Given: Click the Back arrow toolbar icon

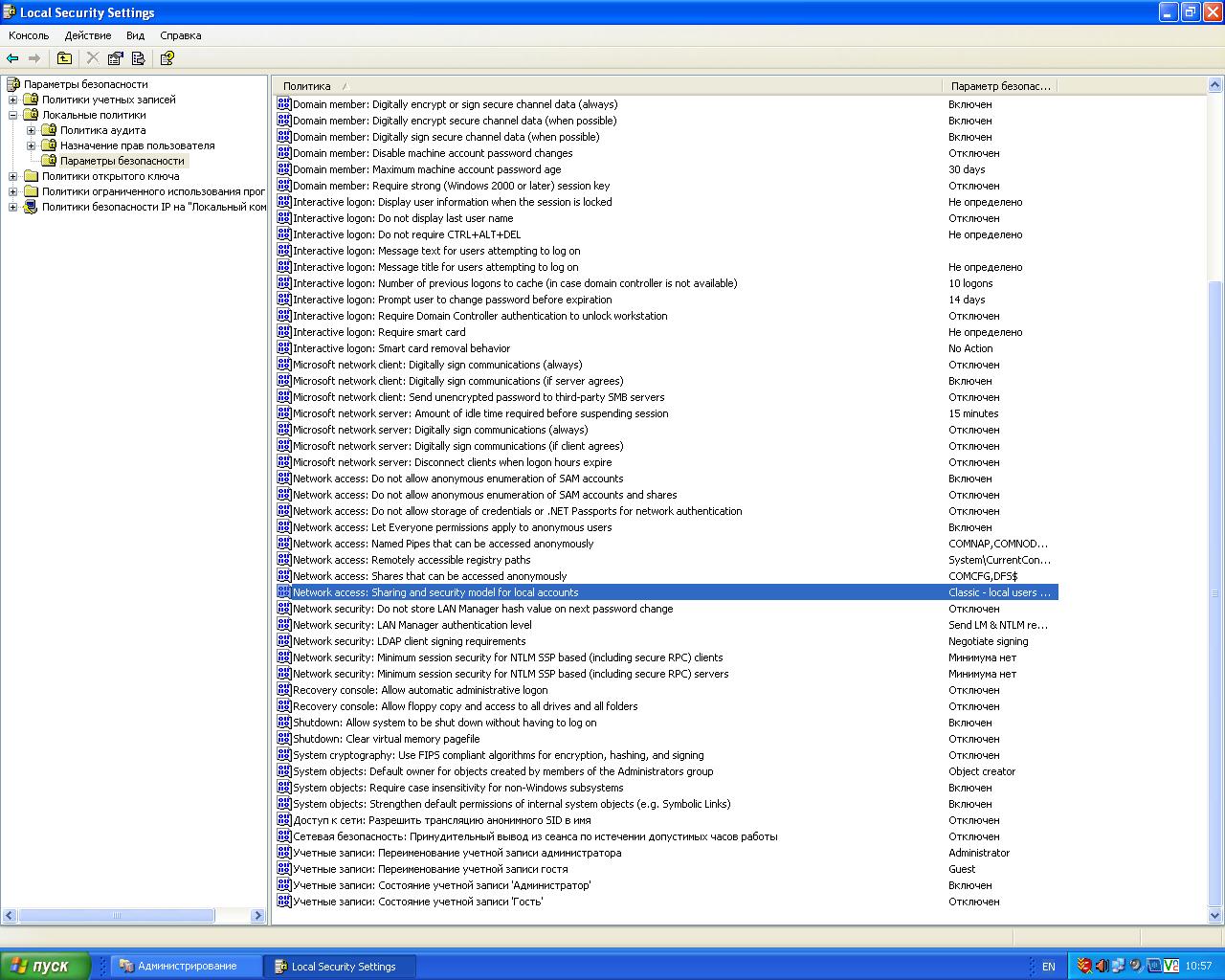Looking at the screenshot, I should pos(12,58).
